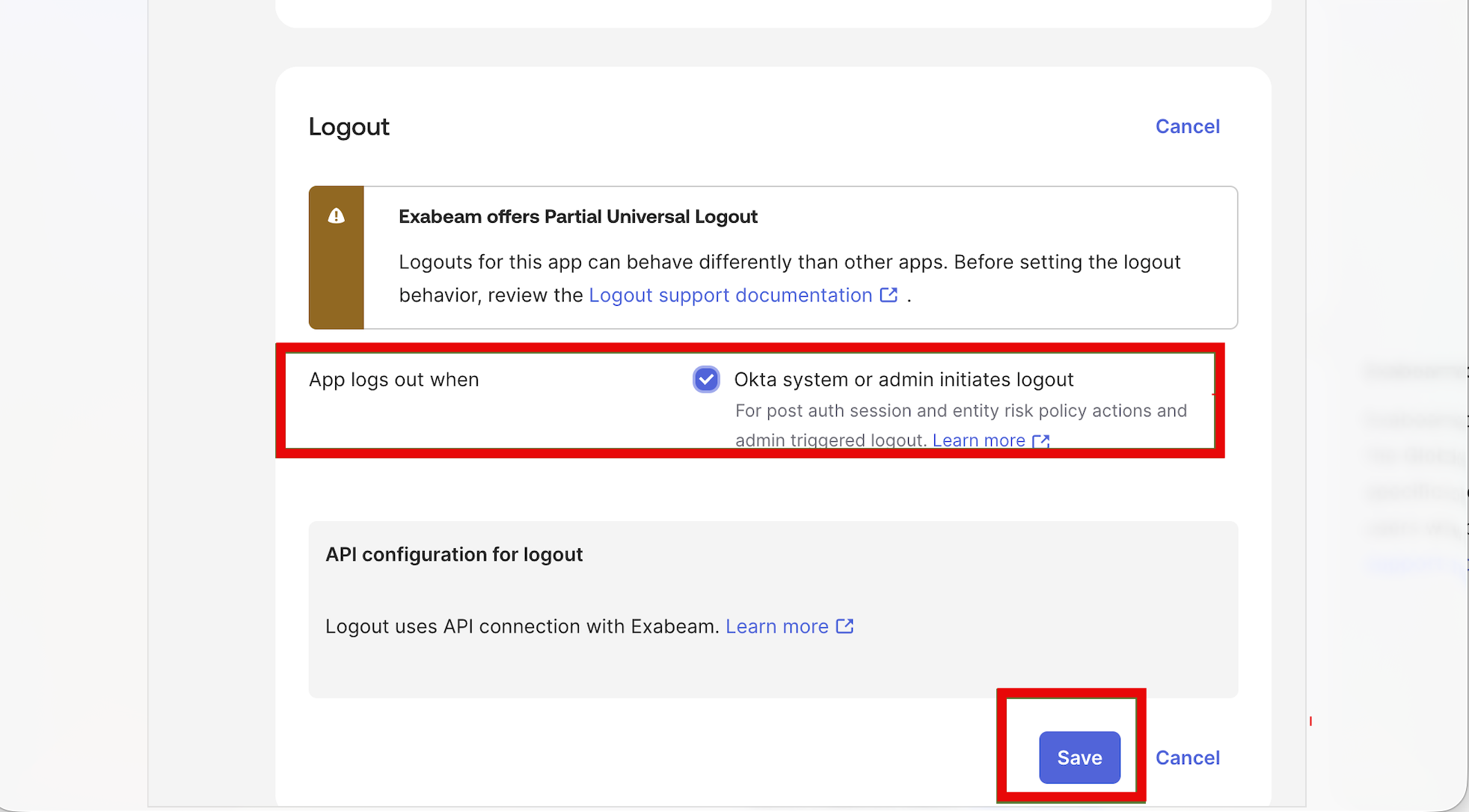Click the external link icon beside the API configuration Learn more
This screenshot has width=1469, height=812.
[x=845, y=626]
